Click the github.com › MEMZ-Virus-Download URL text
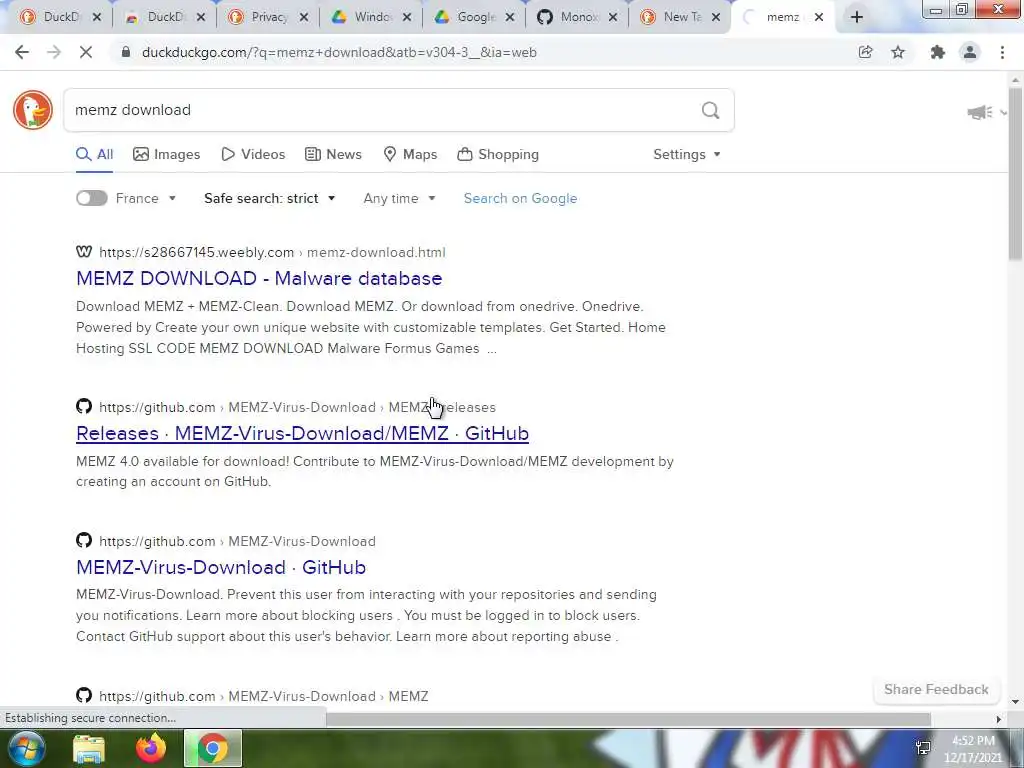1024x768 pixels. coord(237,541)
